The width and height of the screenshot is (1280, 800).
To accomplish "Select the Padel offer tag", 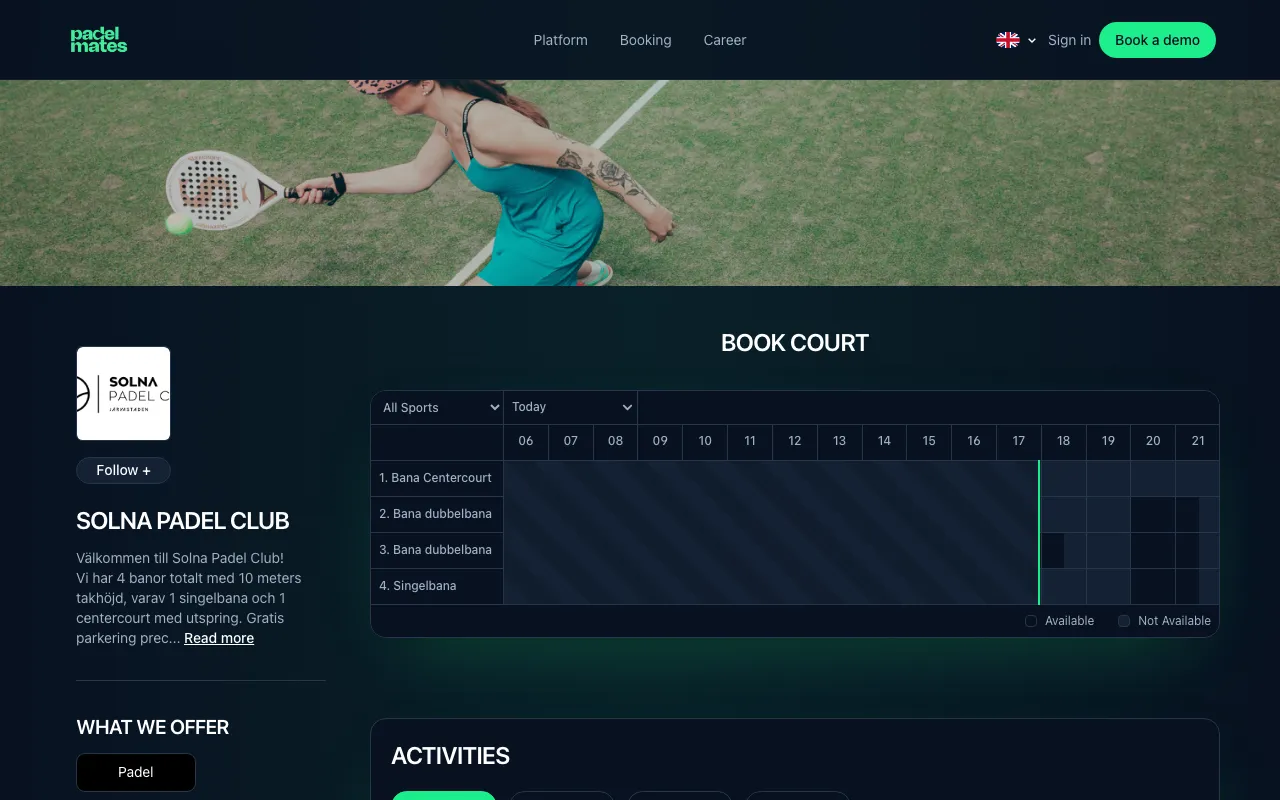I will [x=136, y=772].
